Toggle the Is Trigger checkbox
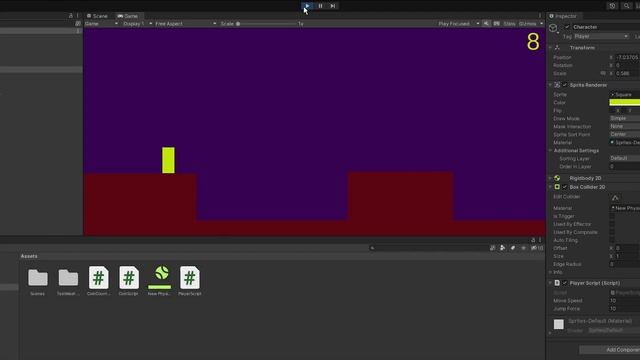 pos(612,216)
